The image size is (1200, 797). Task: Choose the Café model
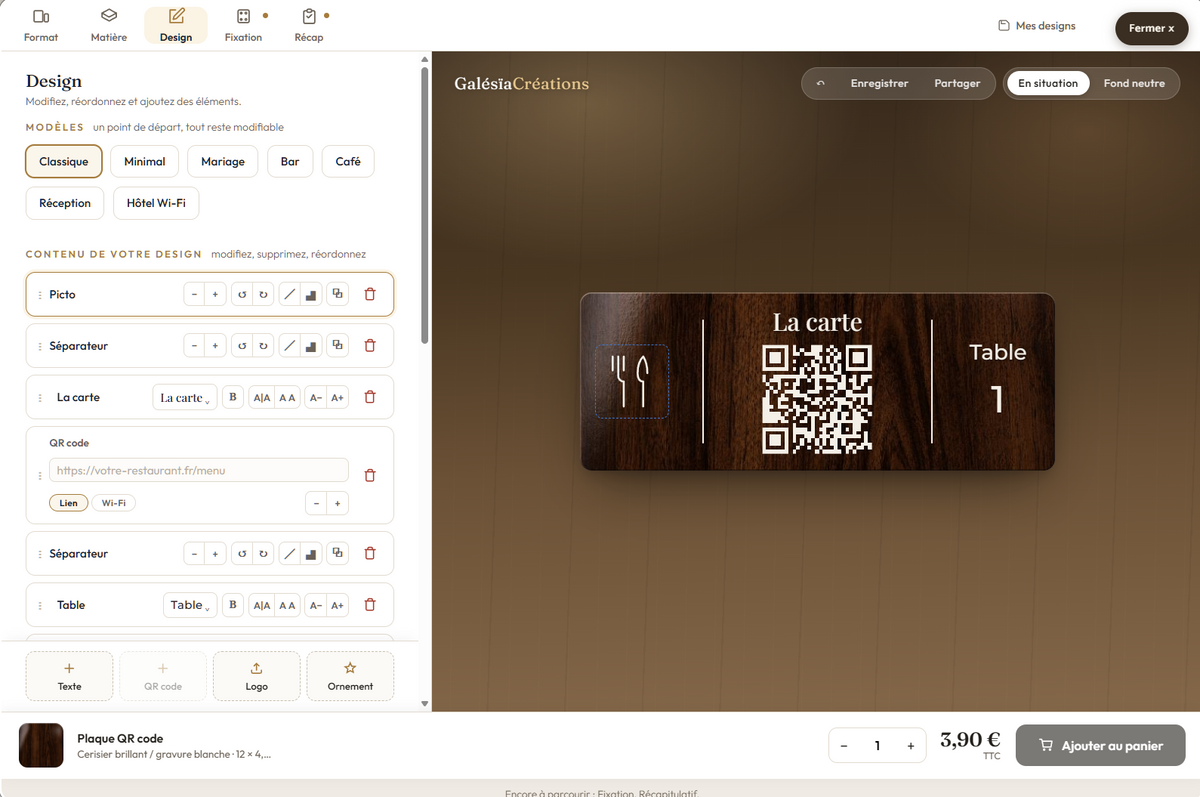[348, 161]
